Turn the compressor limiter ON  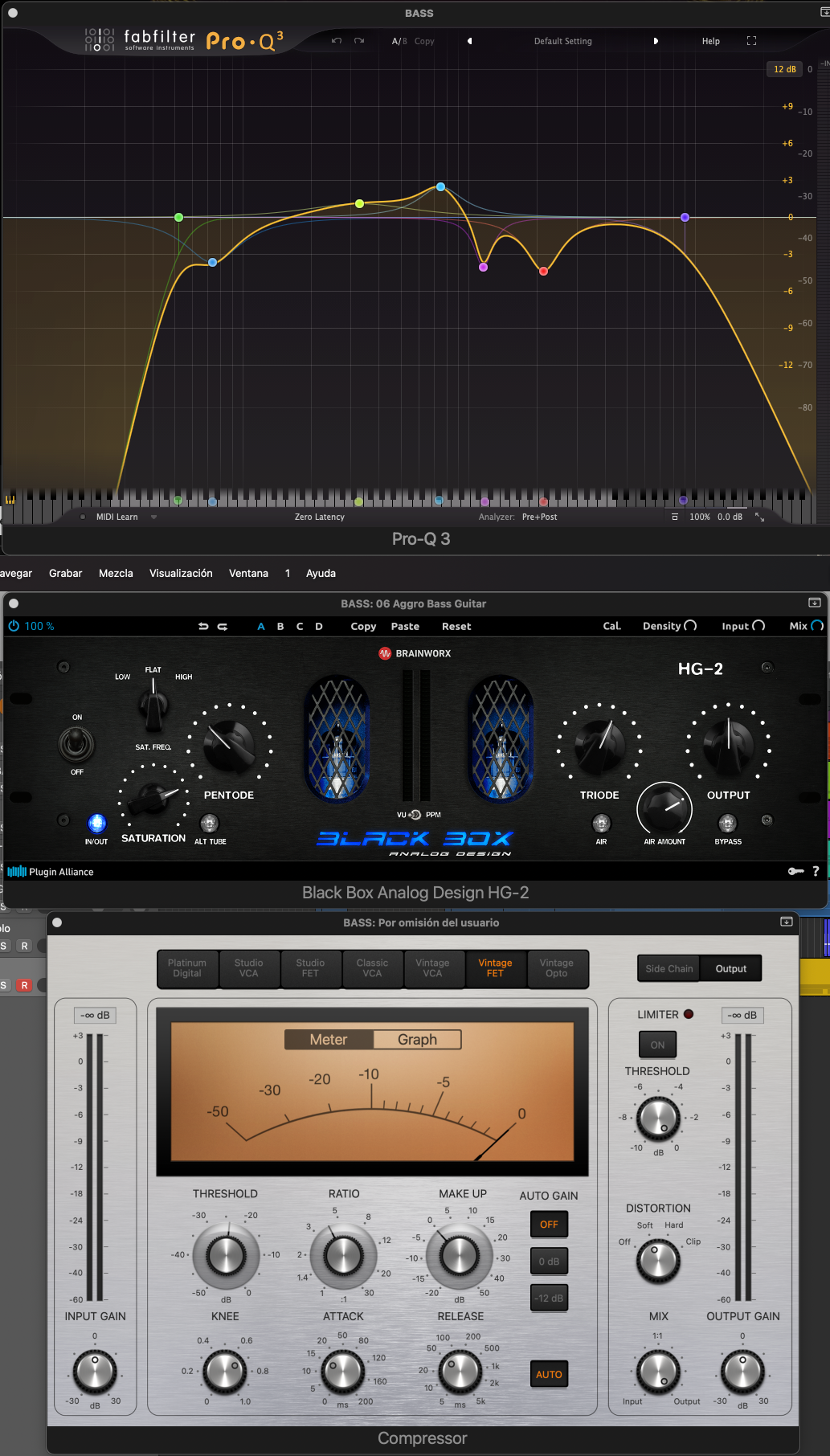click(x=657, y=1045)
